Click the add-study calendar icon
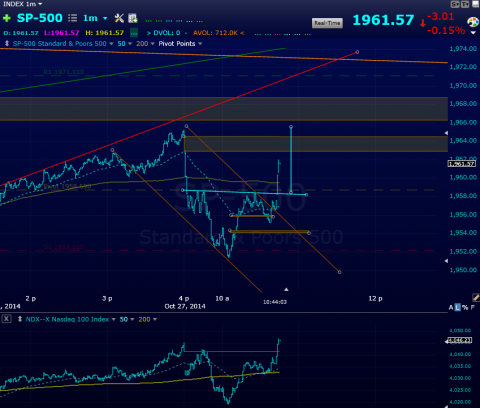The image size is (480, 408). pyautogui.click(x=133, y=18)
